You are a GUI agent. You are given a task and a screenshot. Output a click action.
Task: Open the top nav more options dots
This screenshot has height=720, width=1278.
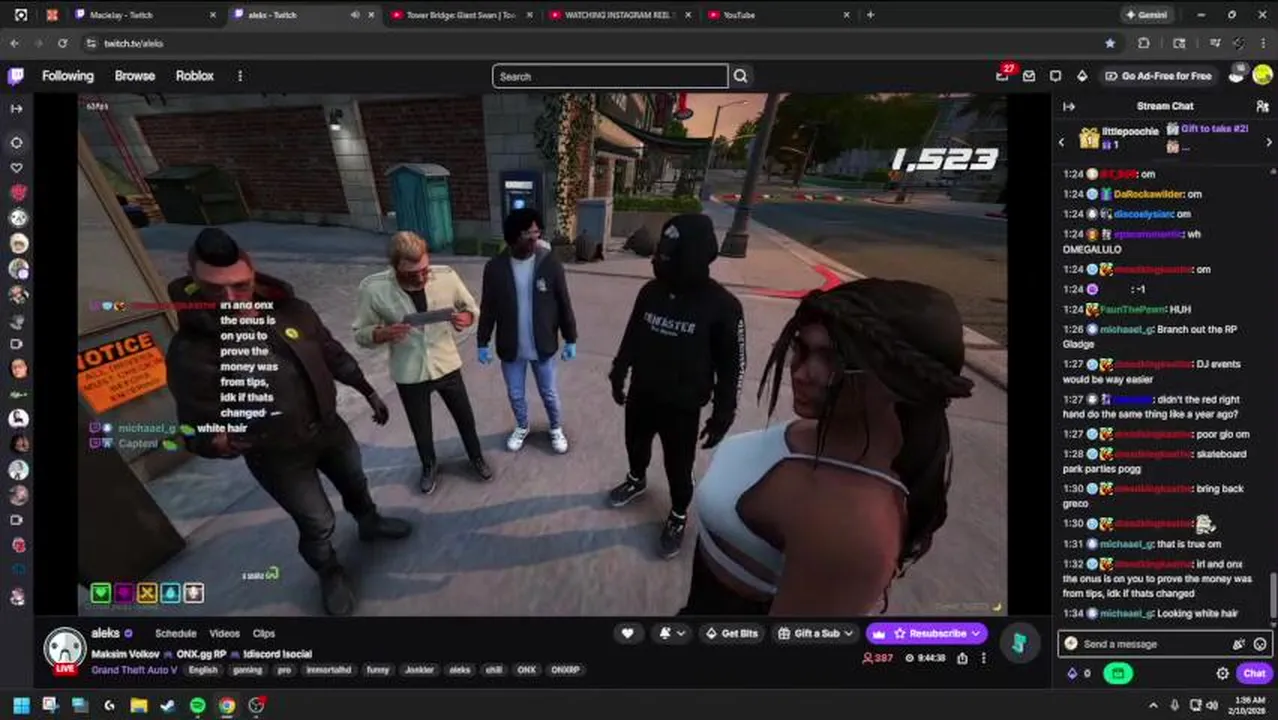click(239, 76)
